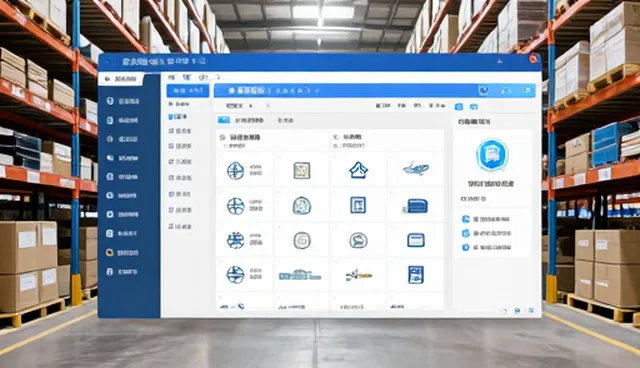Click the circular icon in the blue header bar
This screenshot has width=640, height=368.
click(x=484, y=90)
